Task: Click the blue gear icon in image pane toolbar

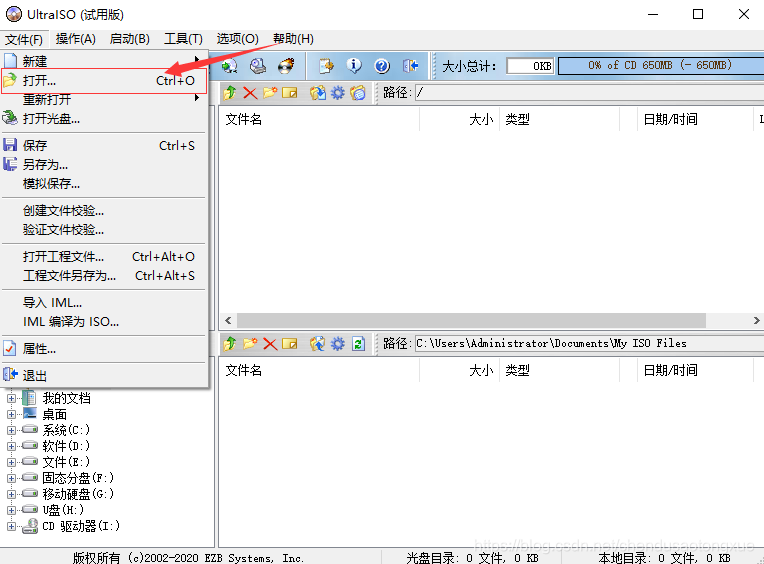Action: point(338,93)
